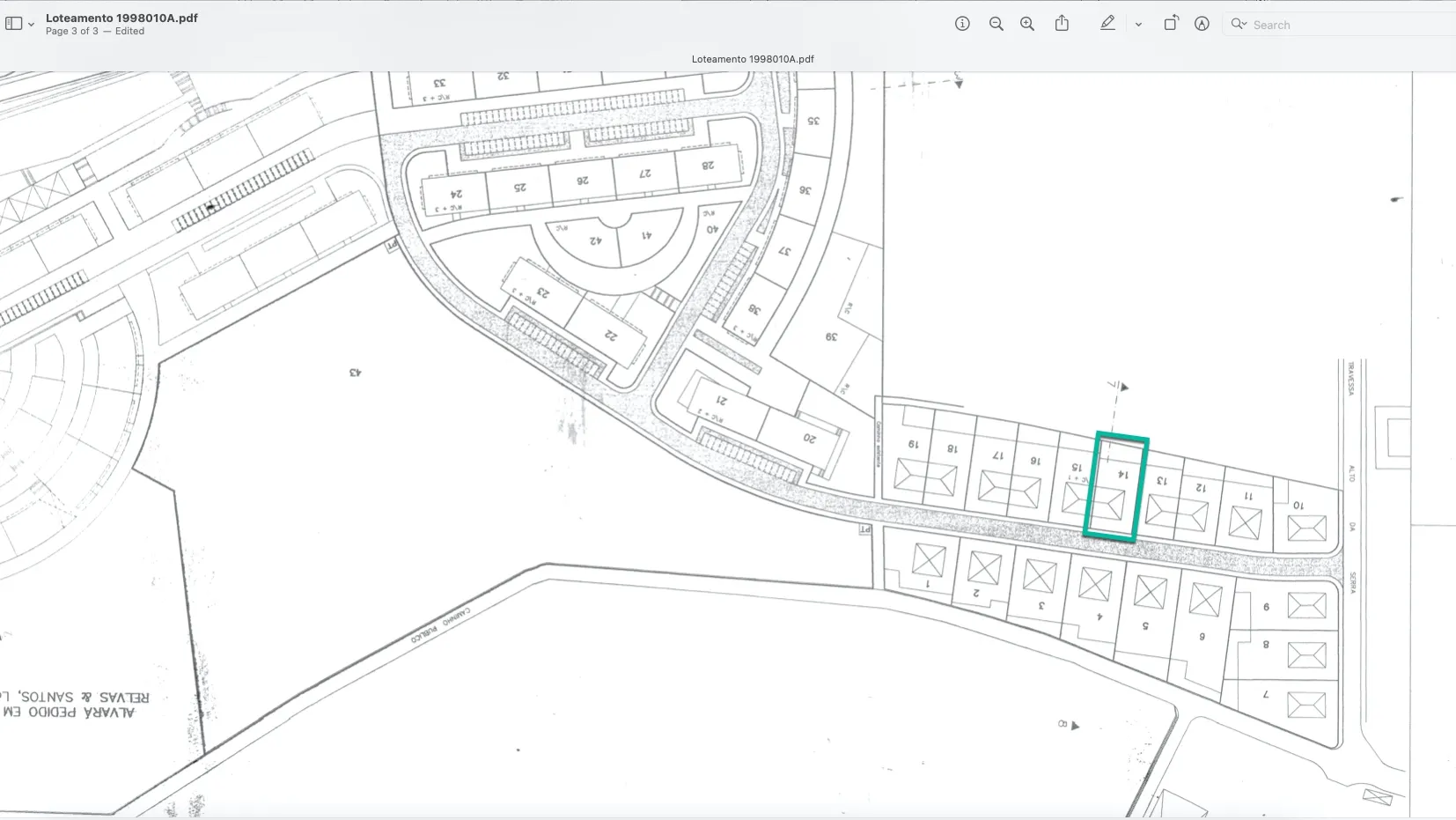
Task: Click the Loteamento 1998010A.pdf window title
Action: pyautogui.click(x=121, y=18)
